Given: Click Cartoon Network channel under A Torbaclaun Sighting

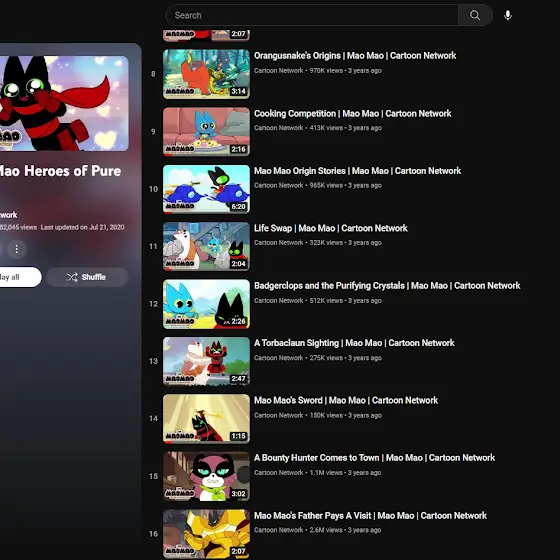Looking at the screenshot, I should 279,358.
